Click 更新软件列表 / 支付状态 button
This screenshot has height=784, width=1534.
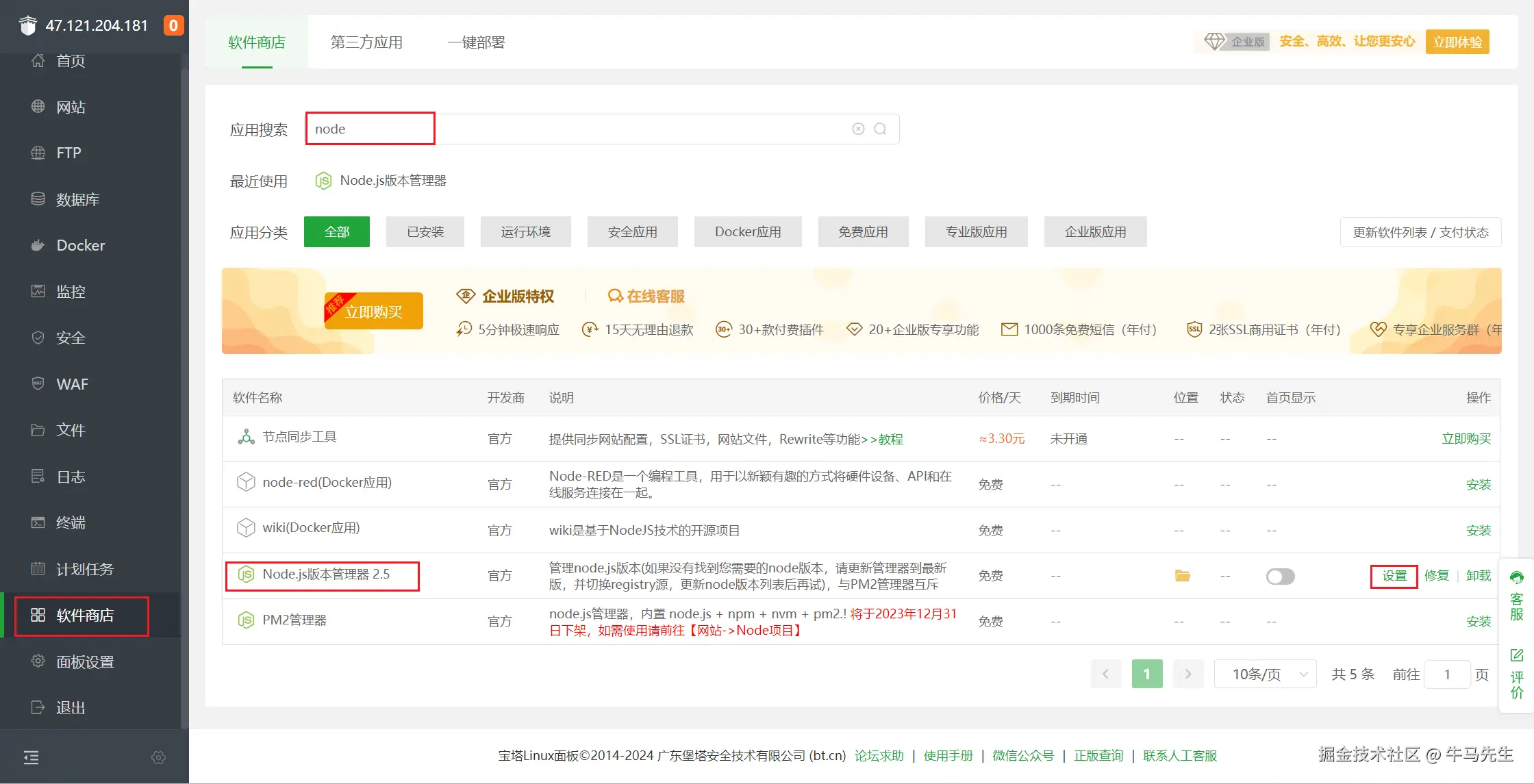pyautogui.click(x=1420, y=232)
